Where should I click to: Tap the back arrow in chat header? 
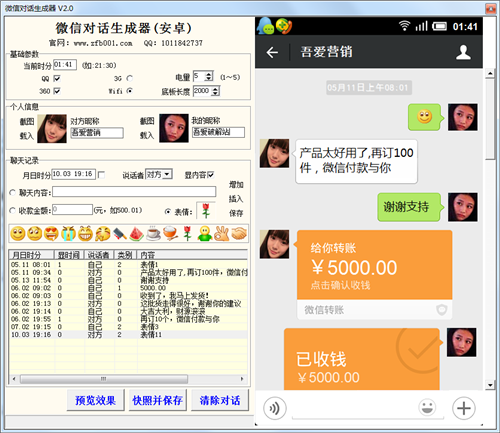272,52
